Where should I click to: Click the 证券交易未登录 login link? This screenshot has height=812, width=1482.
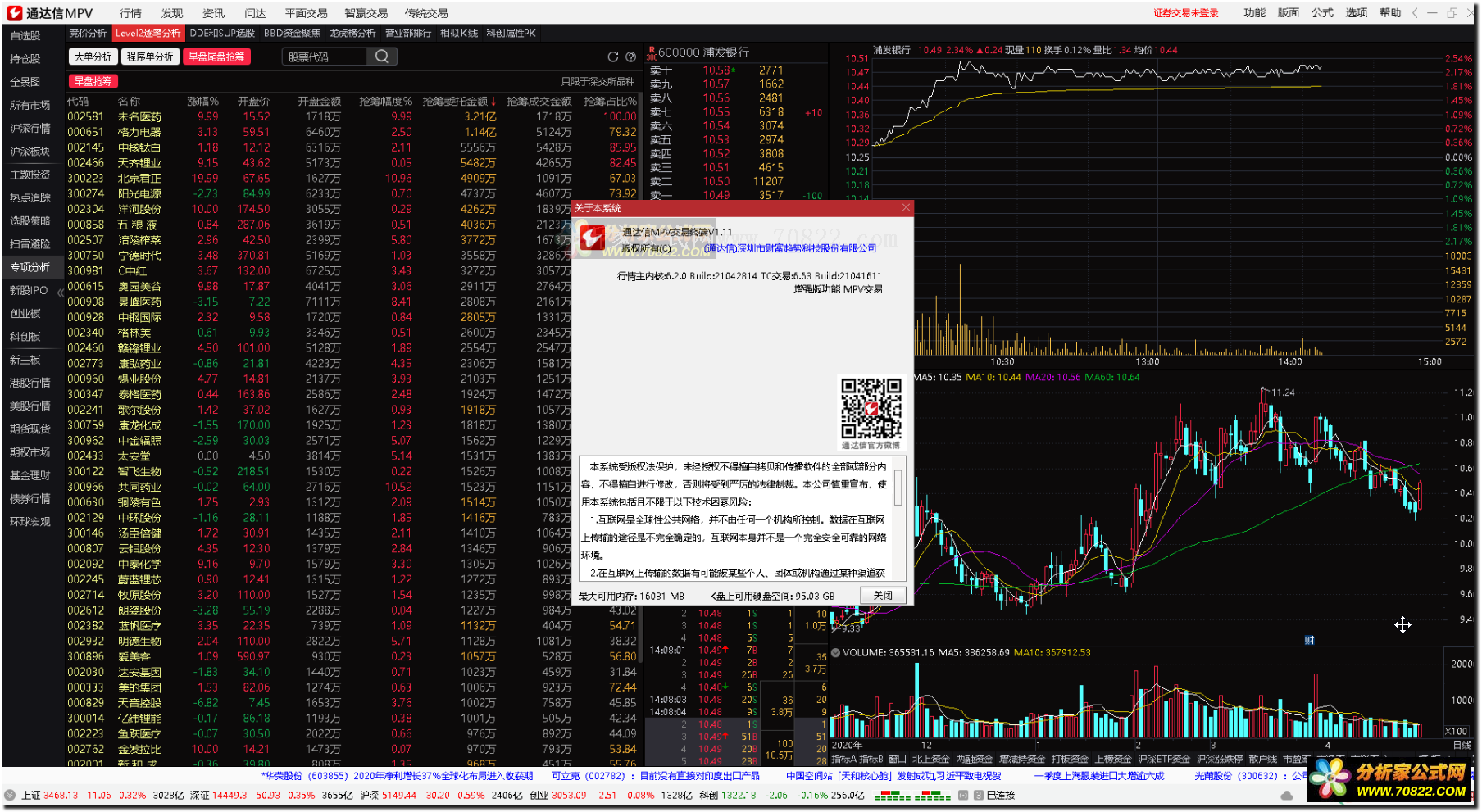point(1186,13)
